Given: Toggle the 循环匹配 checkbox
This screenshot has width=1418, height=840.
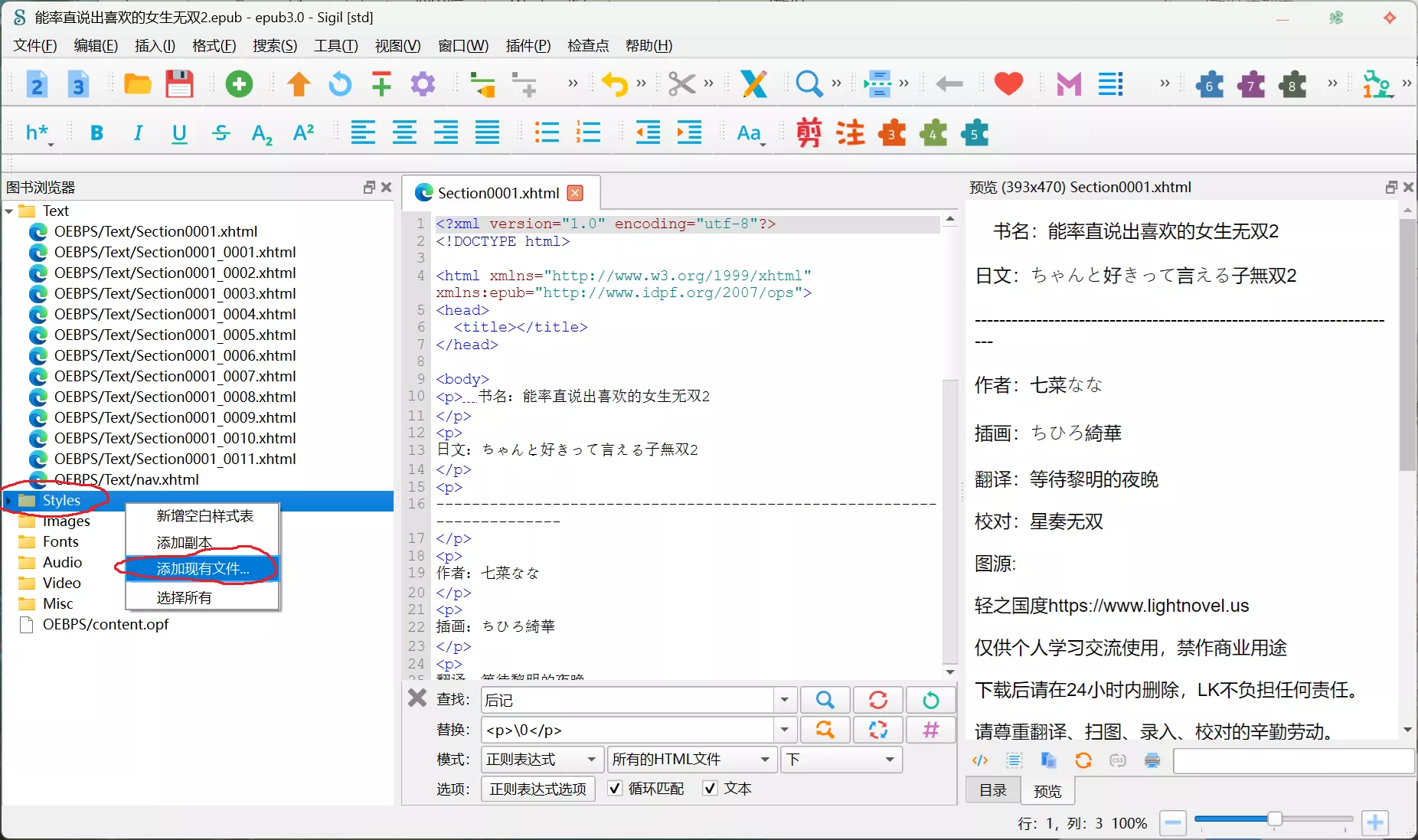Looking at the screenshot, I should click(615, 789).
